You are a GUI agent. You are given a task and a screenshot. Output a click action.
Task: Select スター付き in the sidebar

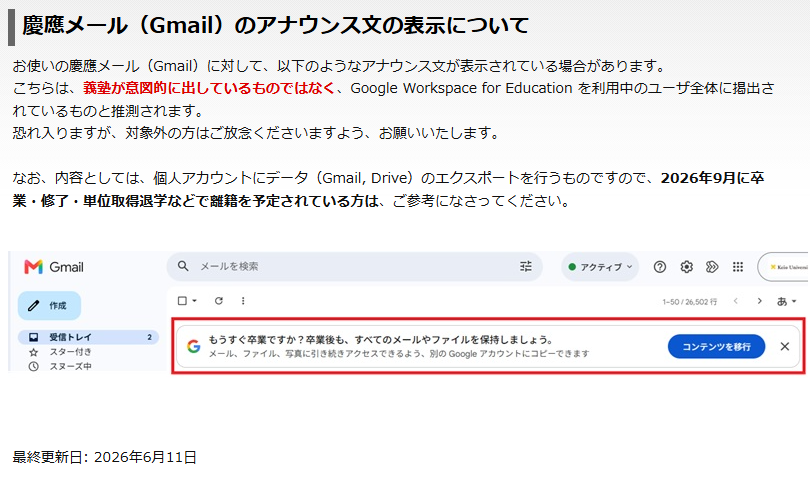tap(70, 352)
